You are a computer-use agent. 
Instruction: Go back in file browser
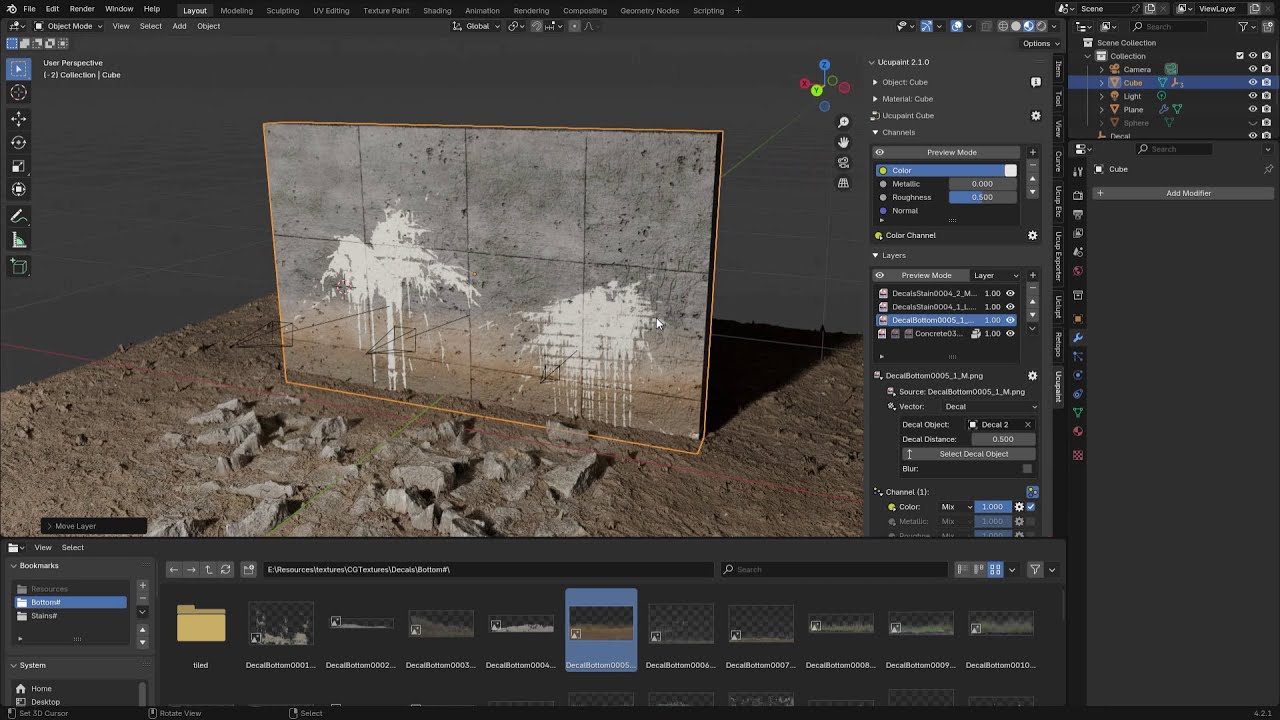point(174,570)
